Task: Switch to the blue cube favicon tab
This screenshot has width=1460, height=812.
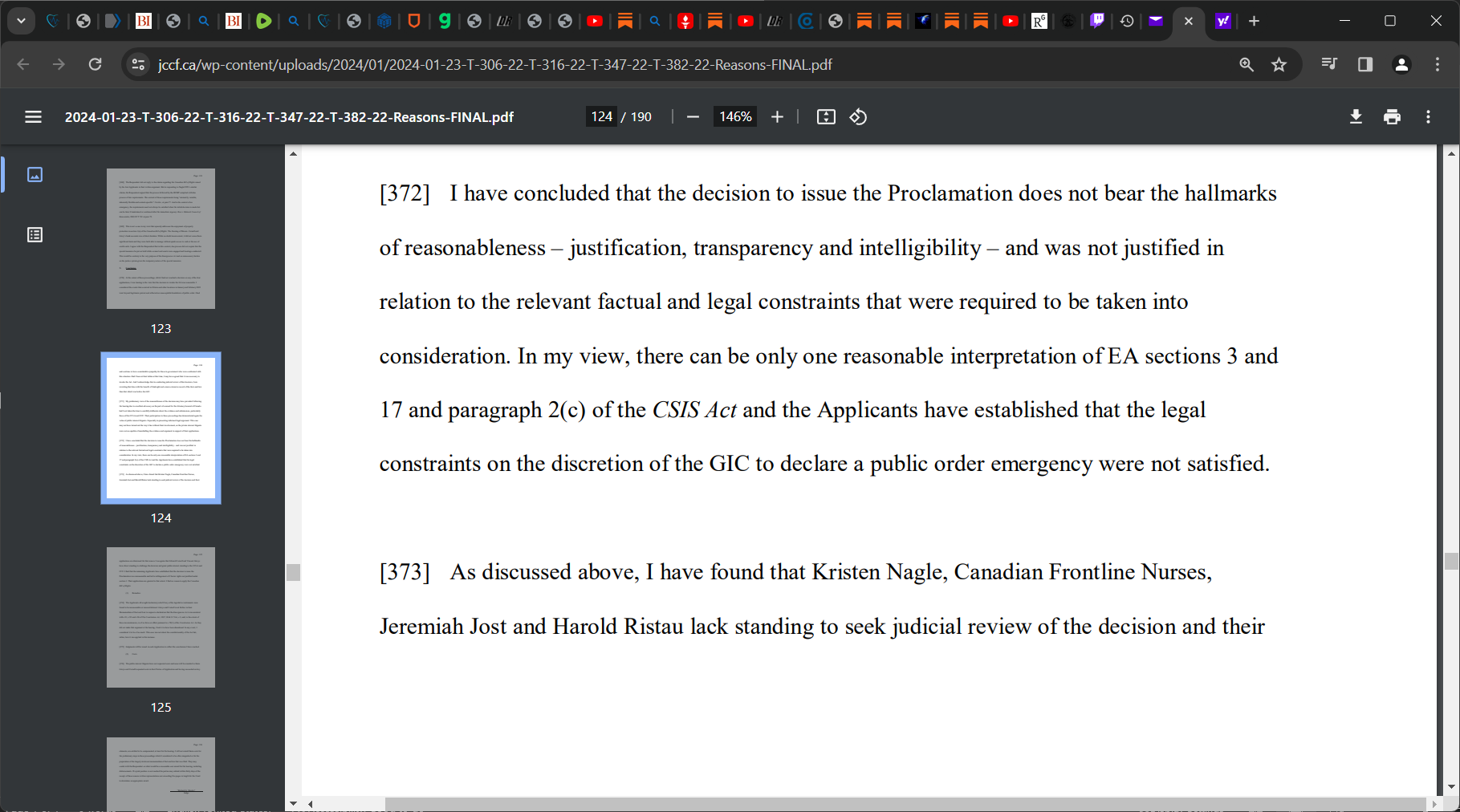Action: 384,21
